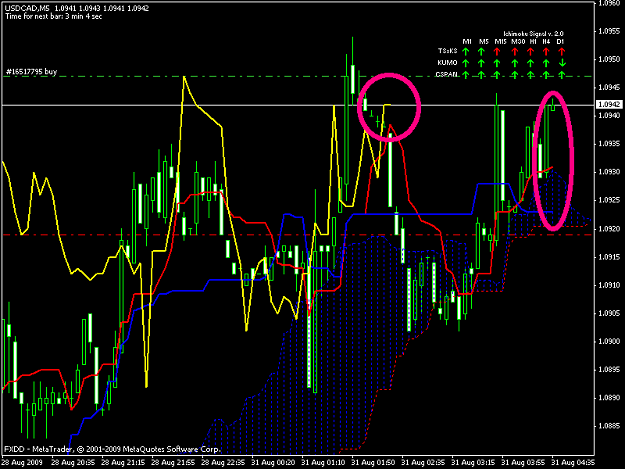Click the TS:KS H4 red arrow
The height and width of the screenshot is (469, 625).
coord(546,51)
